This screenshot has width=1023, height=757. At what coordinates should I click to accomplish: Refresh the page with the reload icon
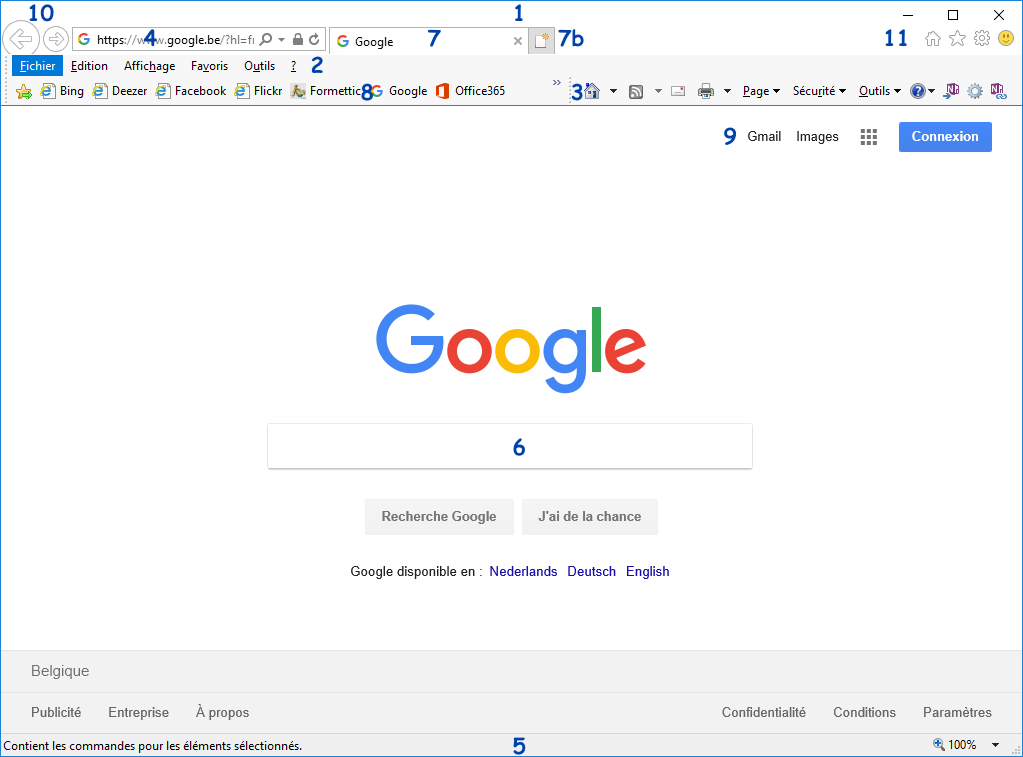(x=314, y=39)
